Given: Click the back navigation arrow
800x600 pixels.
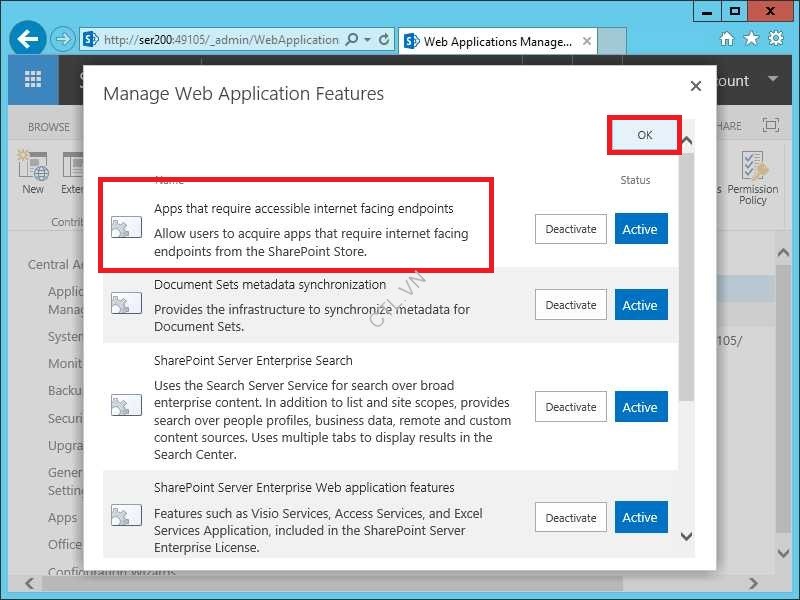Looking at the screenshot, I should coord(26,38).
